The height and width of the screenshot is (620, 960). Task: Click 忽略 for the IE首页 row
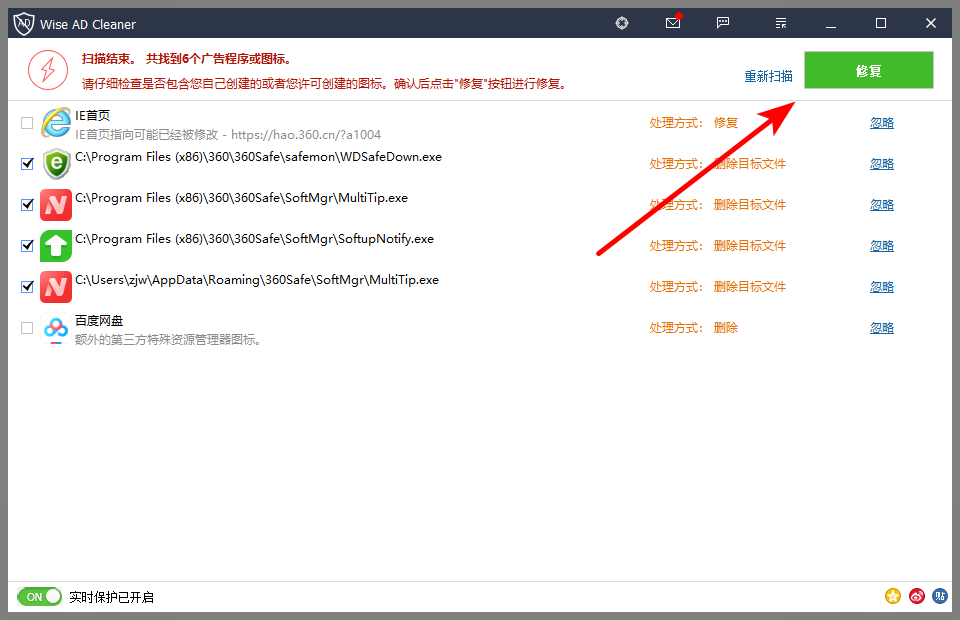point(882,123)
